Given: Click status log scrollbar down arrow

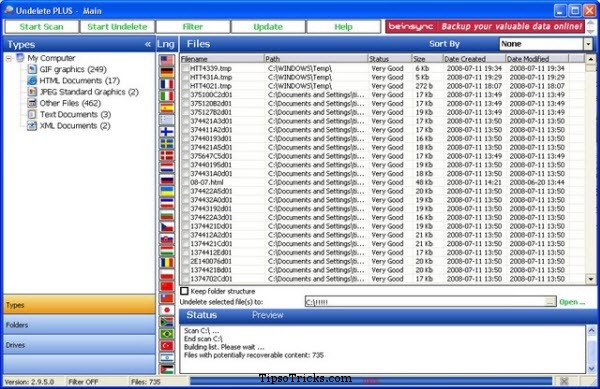Looking at the screenshot, I should [591, 369].
